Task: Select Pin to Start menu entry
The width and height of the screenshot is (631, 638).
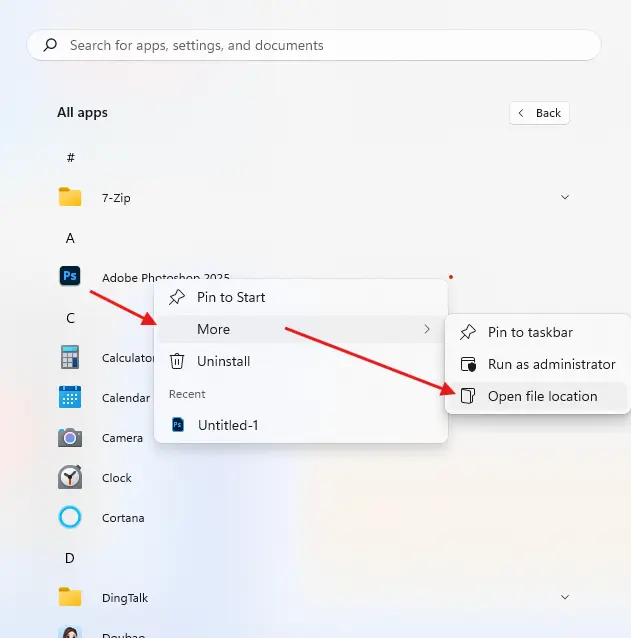Action: (x=231, y=297)
